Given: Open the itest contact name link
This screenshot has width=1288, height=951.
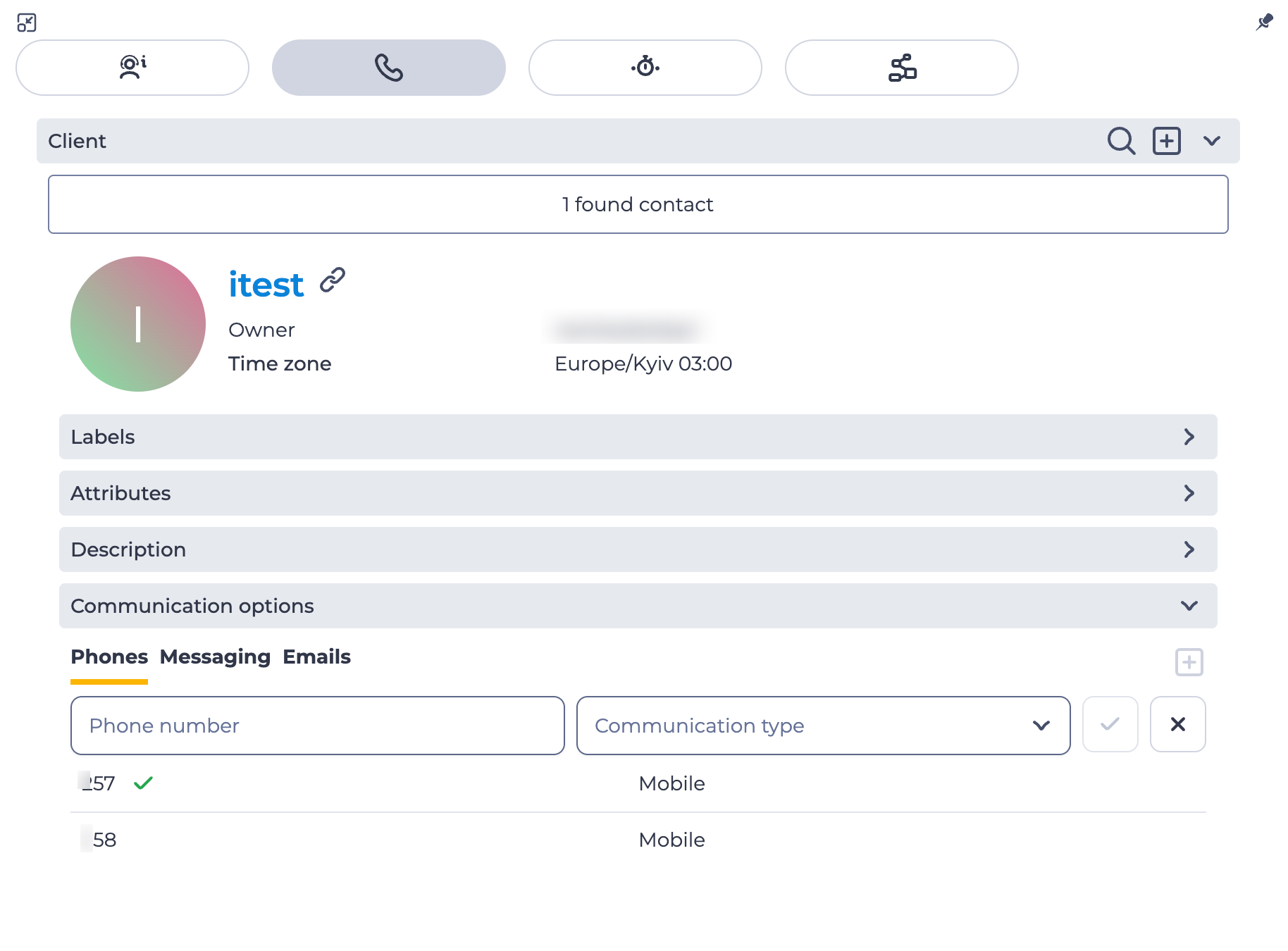Looking at the screenshot, I should 266,285.
